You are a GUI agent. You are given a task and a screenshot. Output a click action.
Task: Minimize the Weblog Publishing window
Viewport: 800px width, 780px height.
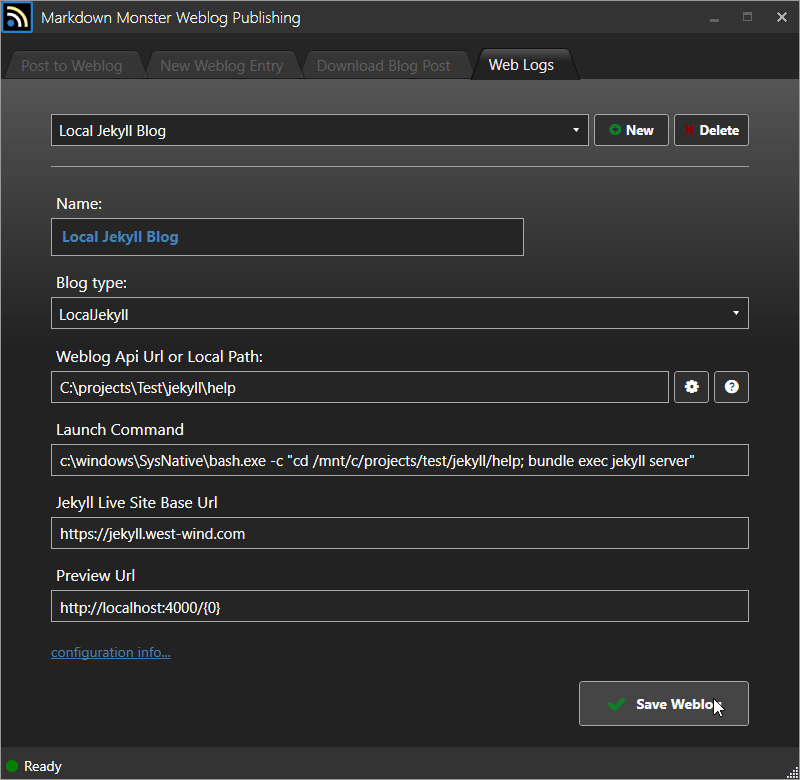714,18
